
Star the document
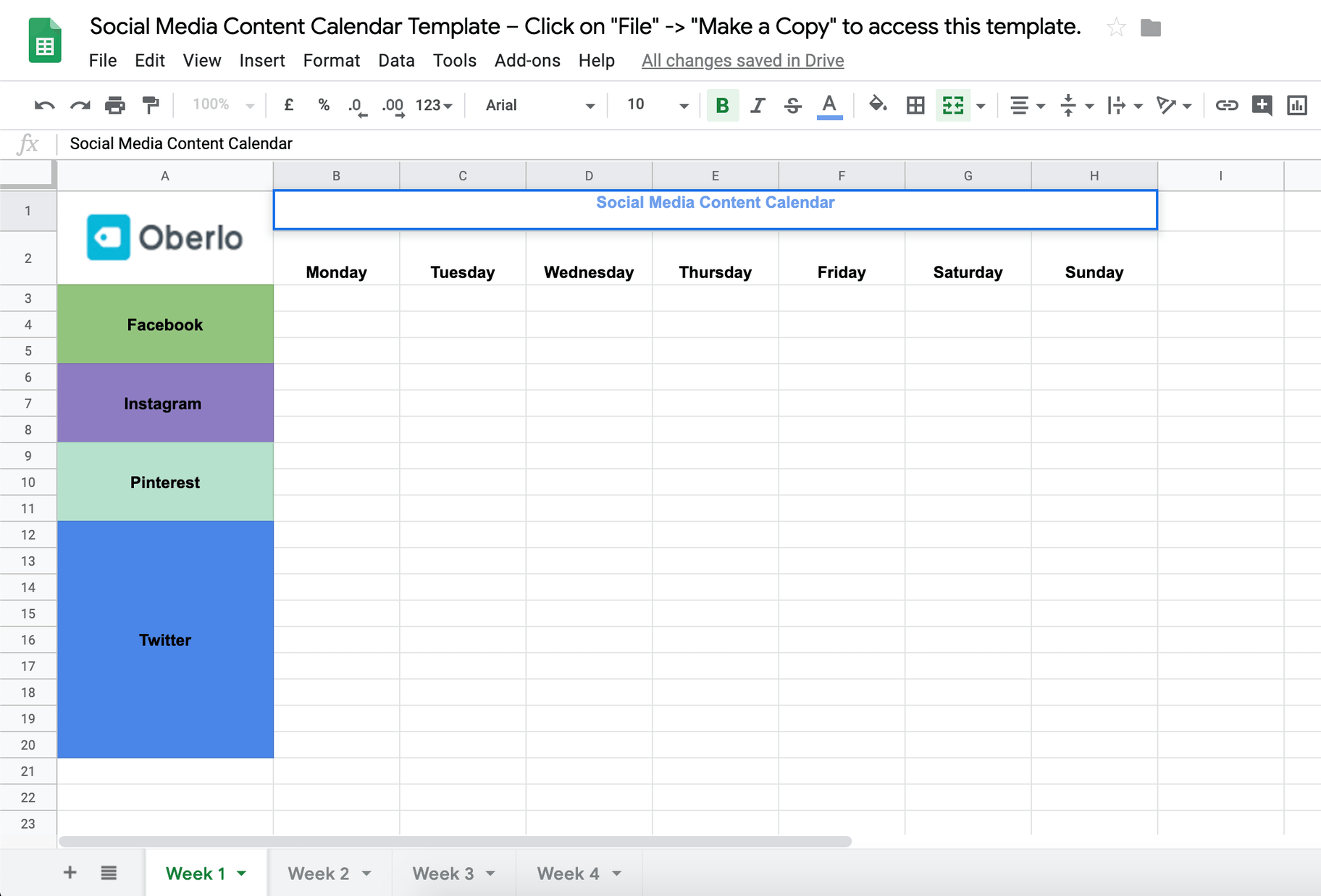click(1116, 28)
